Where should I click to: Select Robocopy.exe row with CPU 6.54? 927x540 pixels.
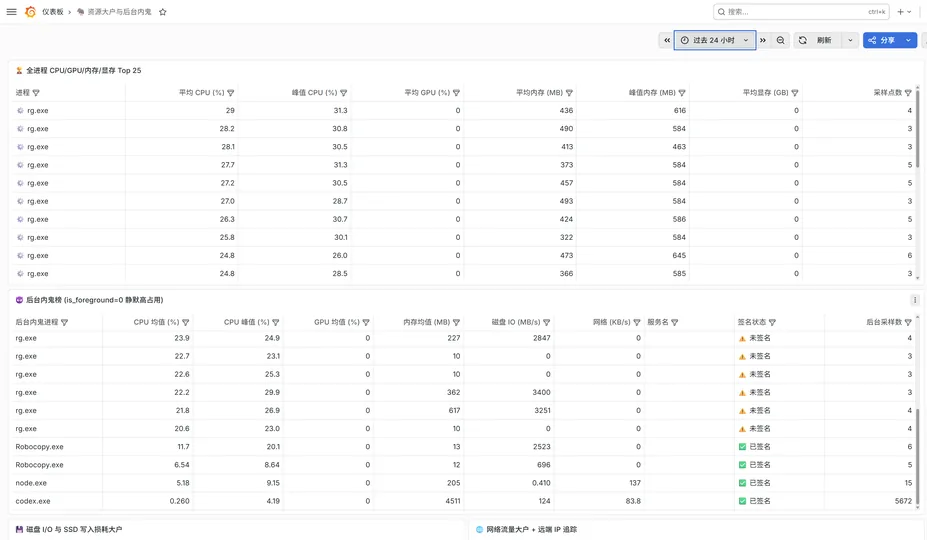(x=464, y=465)
